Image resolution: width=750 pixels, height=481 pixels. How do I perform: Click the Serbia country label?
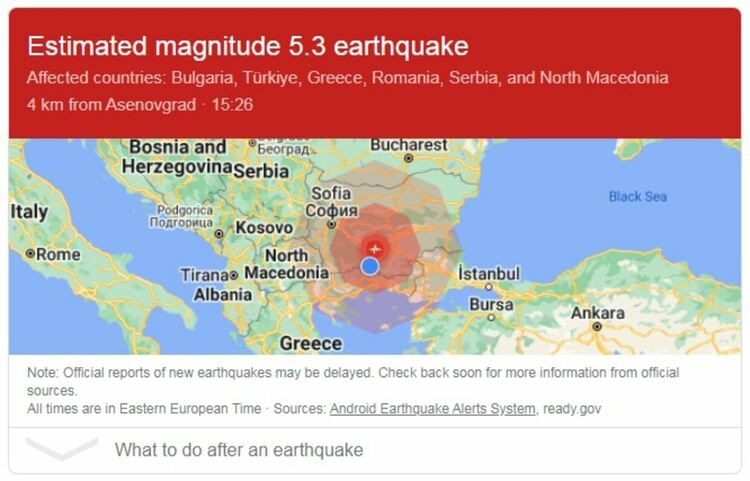pos(261,171)
